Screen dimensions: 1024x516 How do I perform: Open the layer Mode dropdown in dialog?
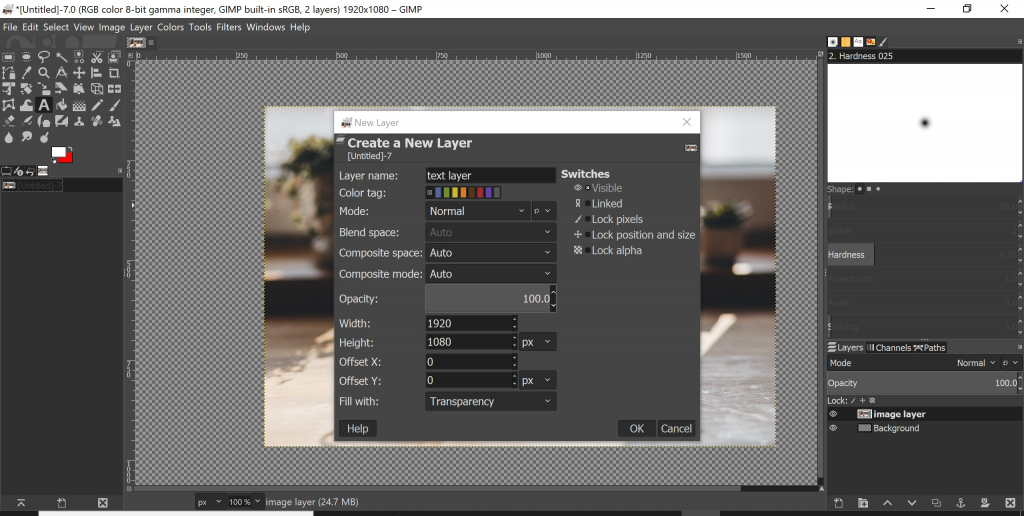[476, 211]
